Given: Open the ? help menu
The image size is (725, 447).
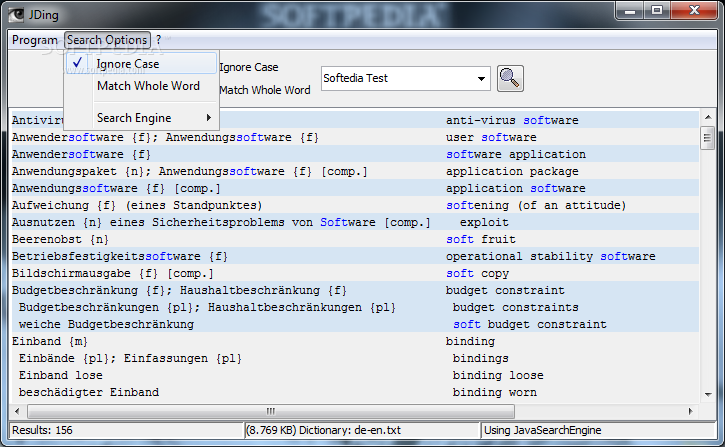Looking at the screenshot, I should pos(159,40).
